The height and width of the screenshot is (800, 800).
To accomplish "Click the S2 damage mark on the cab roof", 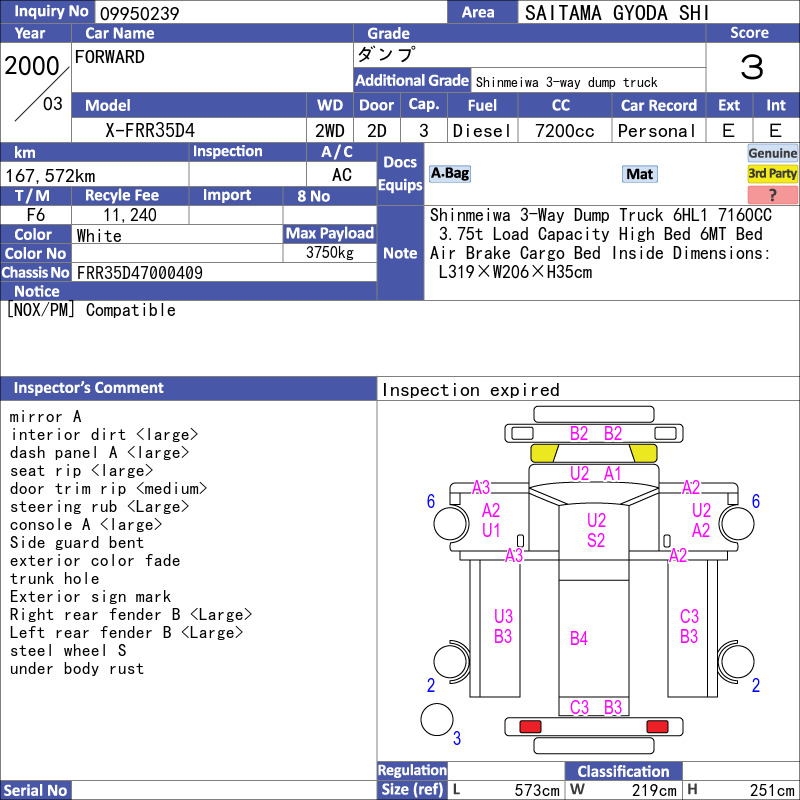I will pos(596,540).
